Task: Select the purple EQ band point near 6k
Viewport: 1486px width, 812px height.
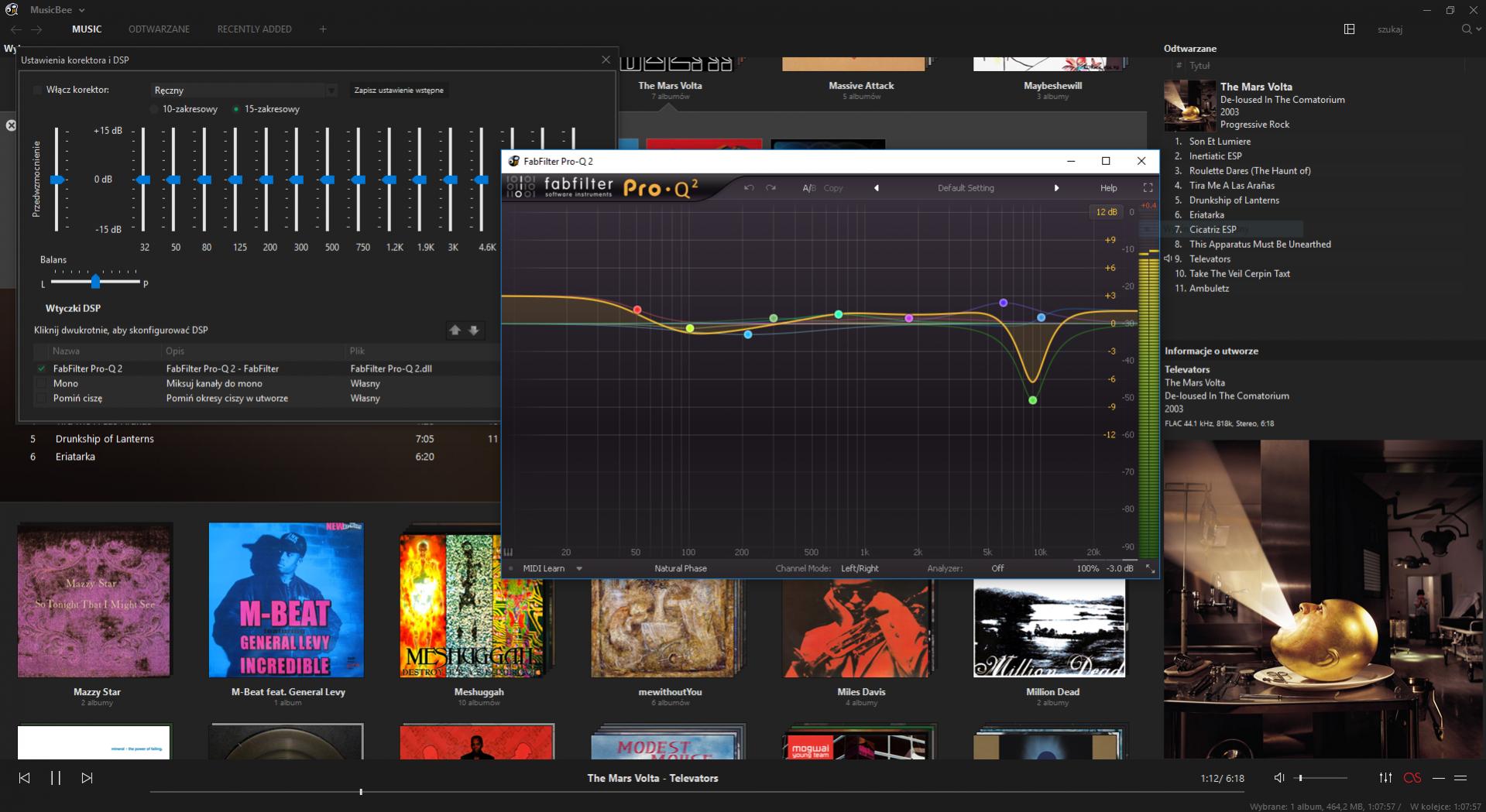Action: click(1004, 303)
